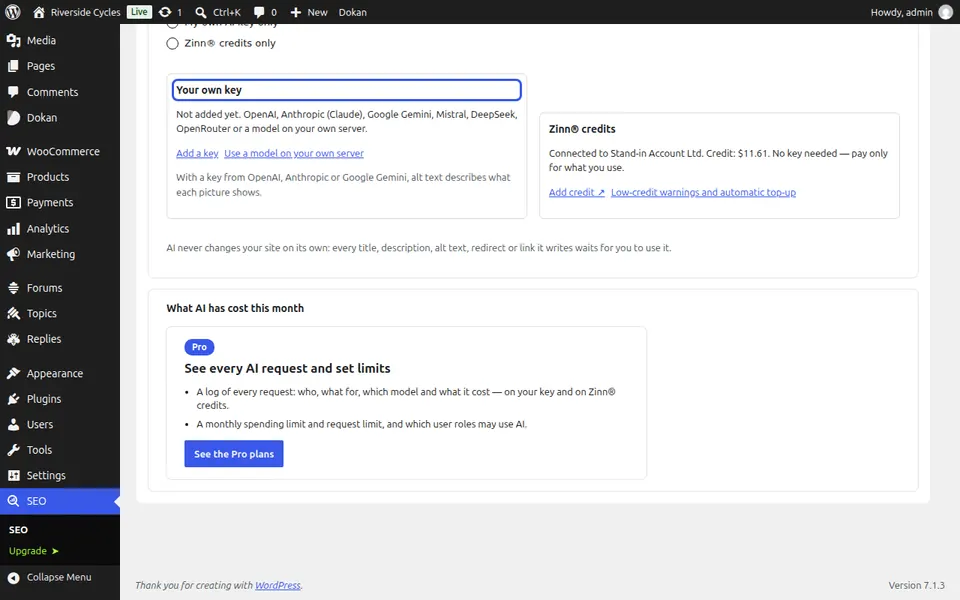This screenshot has width=960, height=600.
Task: Click the green Live badge in the admin bar
Action: tap(139, 12)
